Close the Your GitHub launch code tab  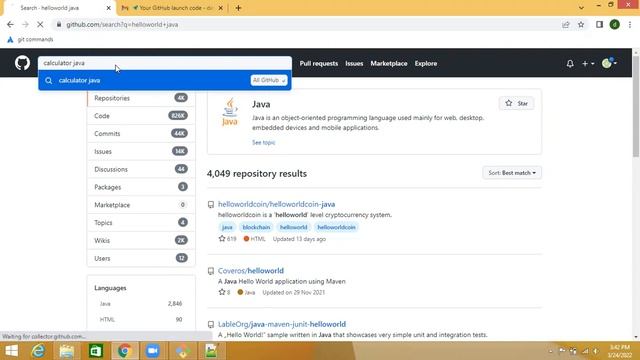[x=220, y=8]
